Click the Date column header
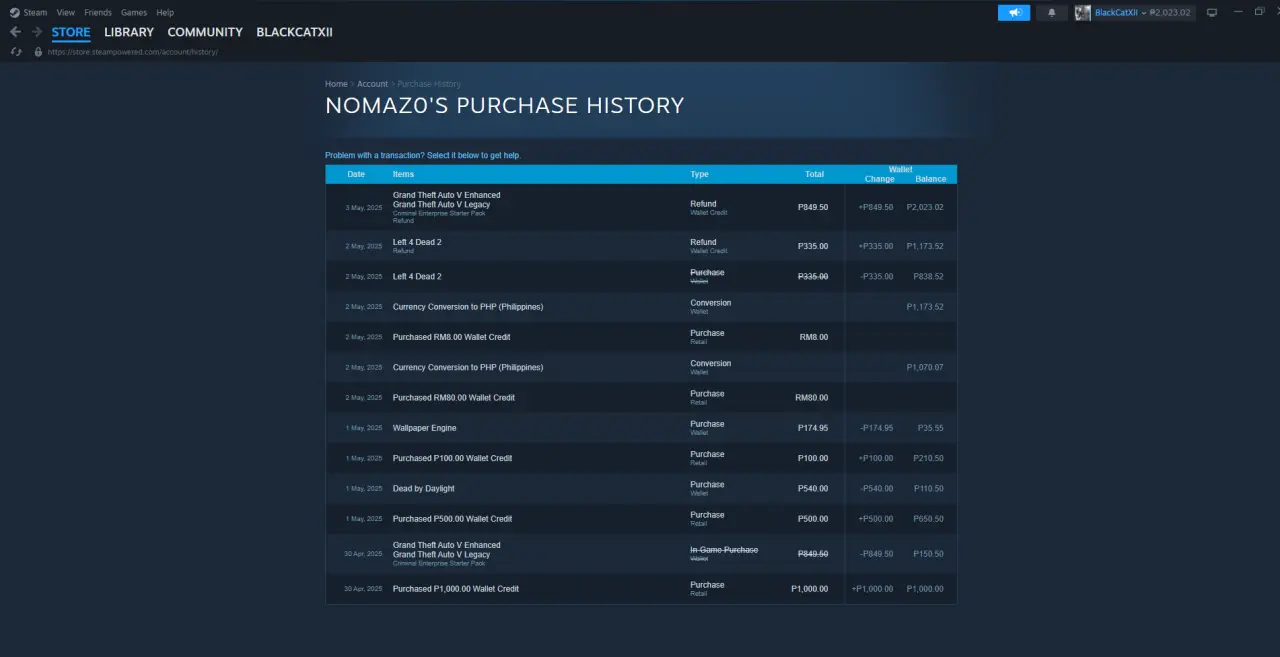Viewport: 1280px width, 657px height. (x=356, y=174)
